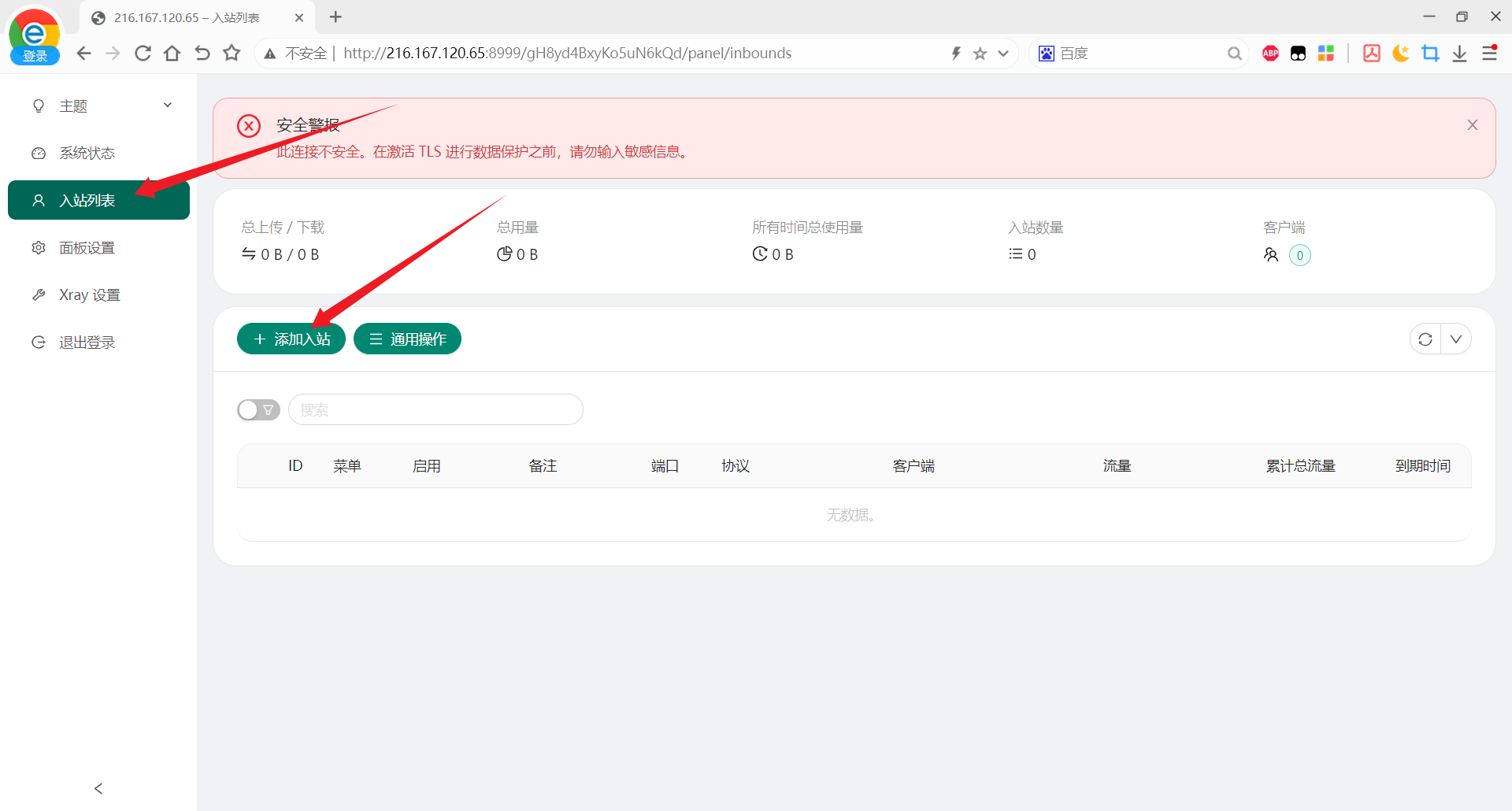
Task: Open the ABP adblock extension icon
Action: [x=1270, y=54]
